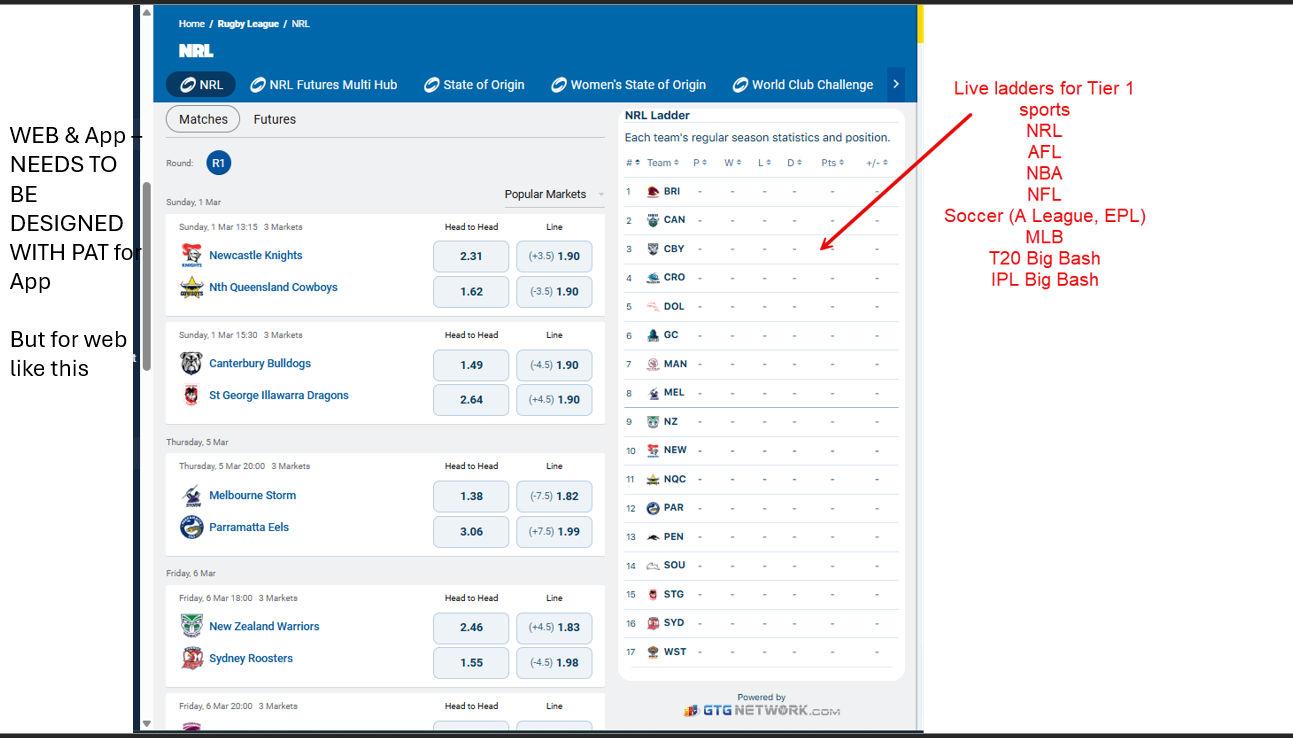This screenshot has height=738, width=1293.
Task: Open GTG Network powered-by link
Action: tap(762, 710)
